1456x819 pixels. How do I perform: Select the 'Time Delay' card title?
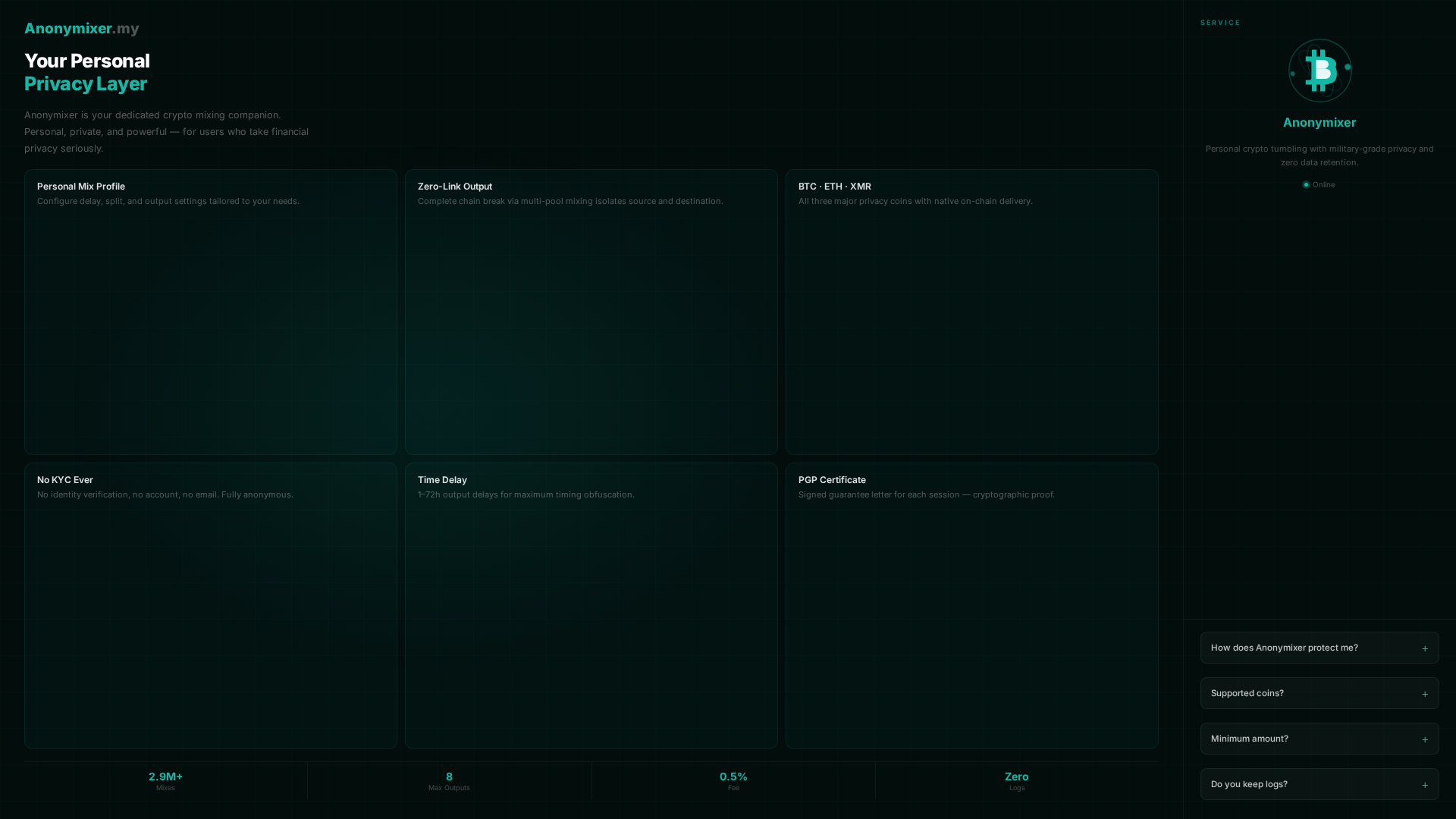point(442,480)
